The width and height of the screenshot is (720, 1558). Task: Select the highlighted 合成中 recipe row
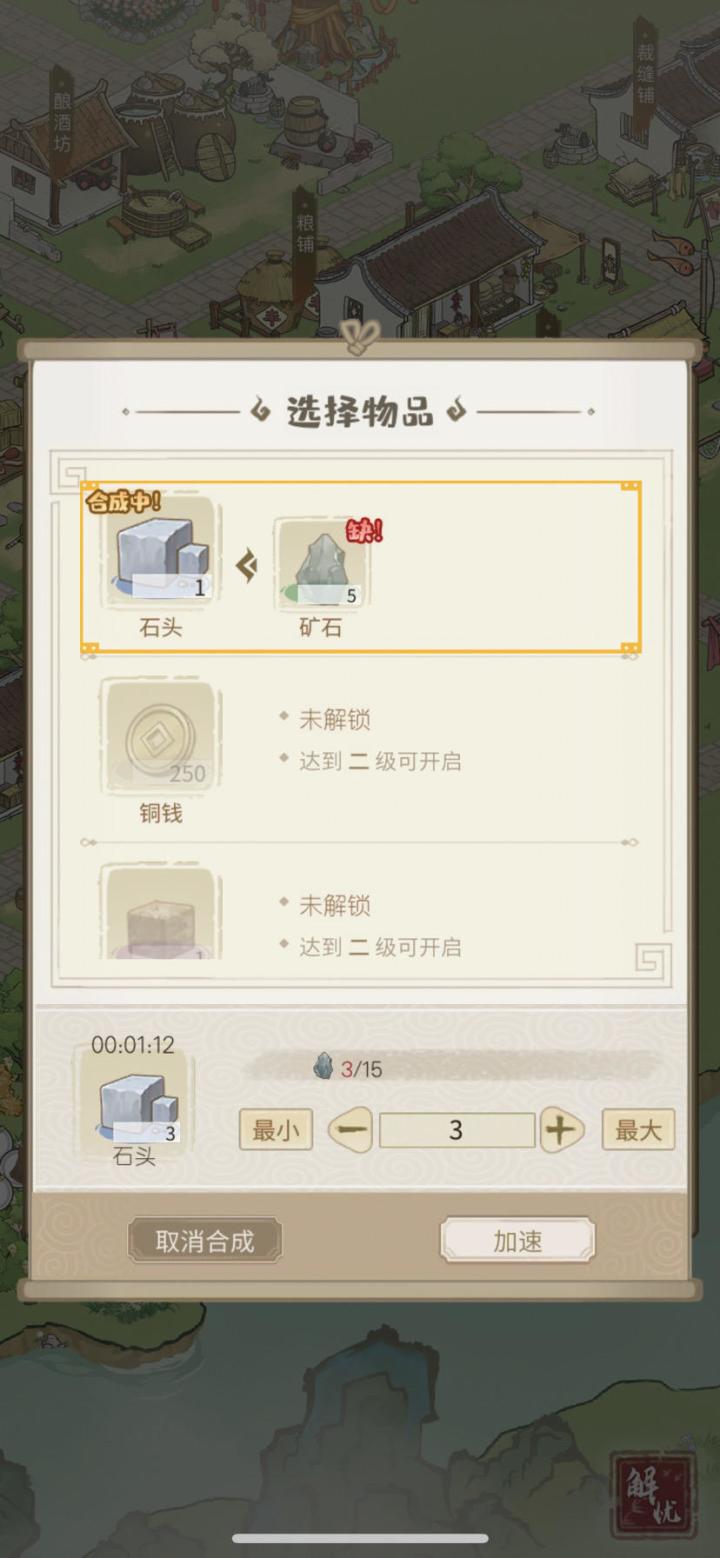click(361, 567)
